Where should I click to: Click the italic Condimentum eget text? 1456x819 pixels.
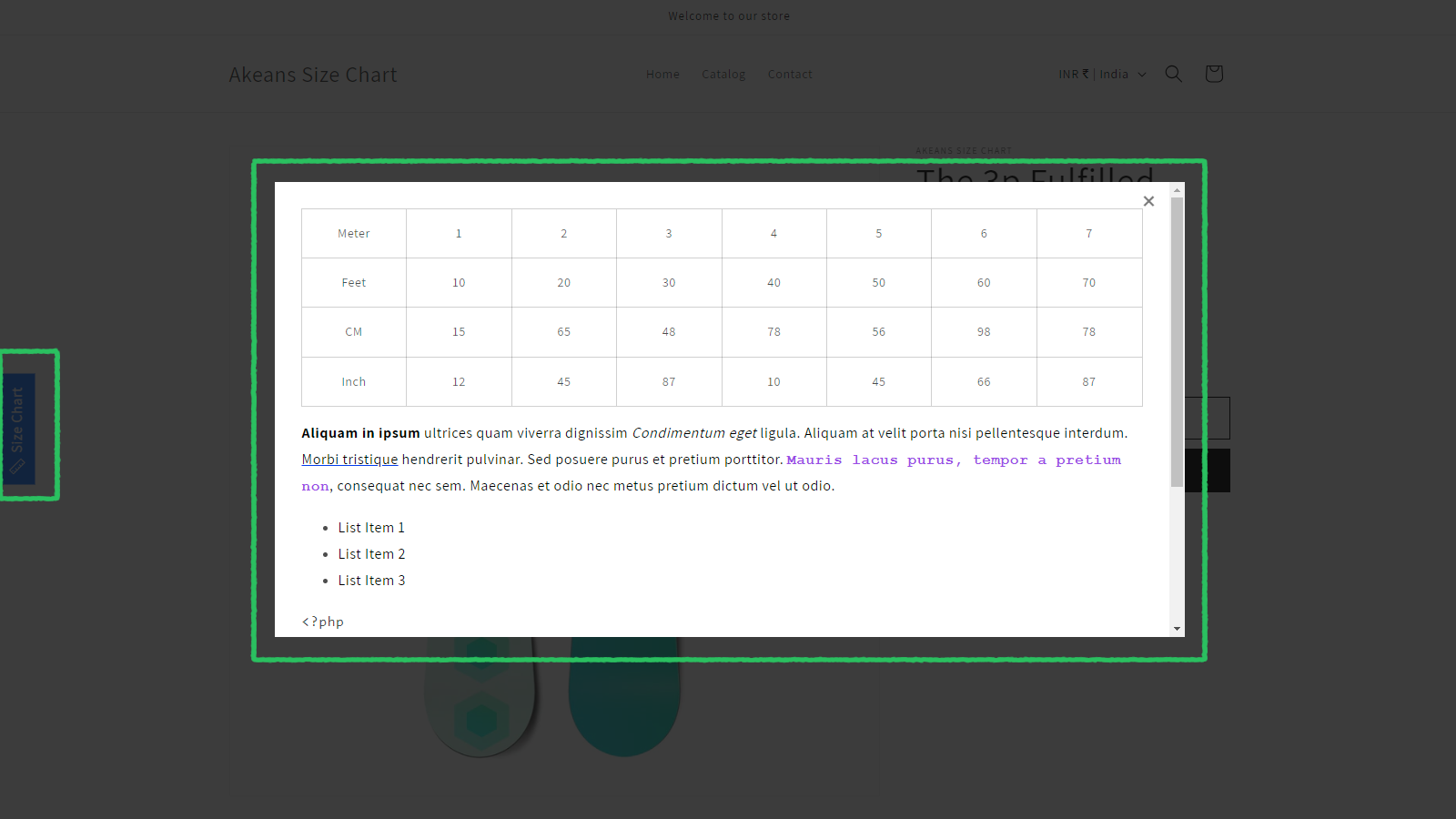pyautogui.click(x=694, y=433)
